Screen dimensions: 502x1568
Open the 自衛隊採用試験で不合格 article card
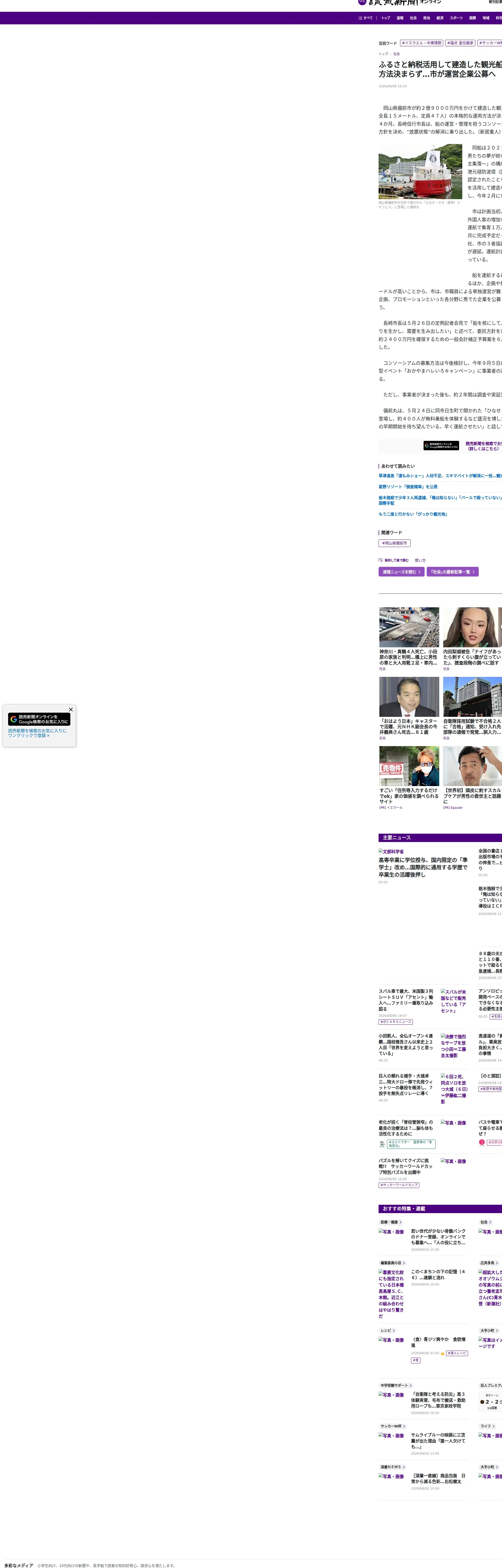(x=473, y=708)
